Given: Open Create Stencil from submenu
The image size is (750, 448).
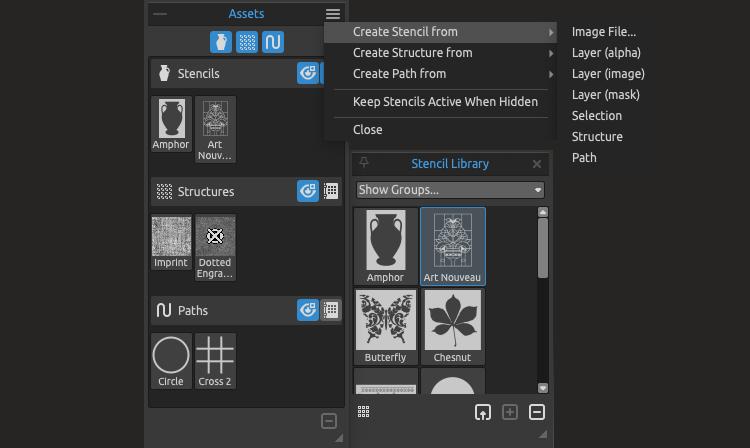Looking at the screenshot, I should click(440, 32).
